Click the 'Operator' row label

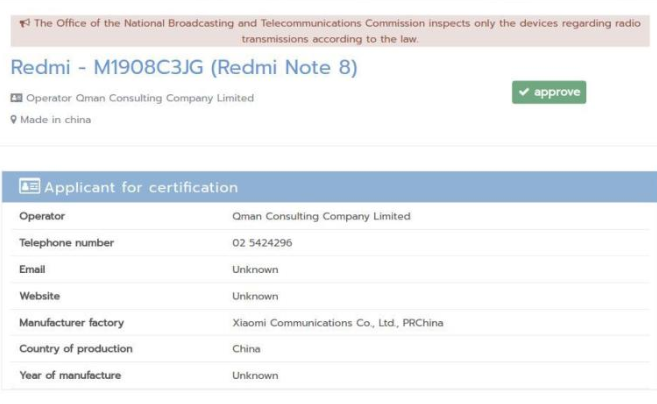(42, 216)
